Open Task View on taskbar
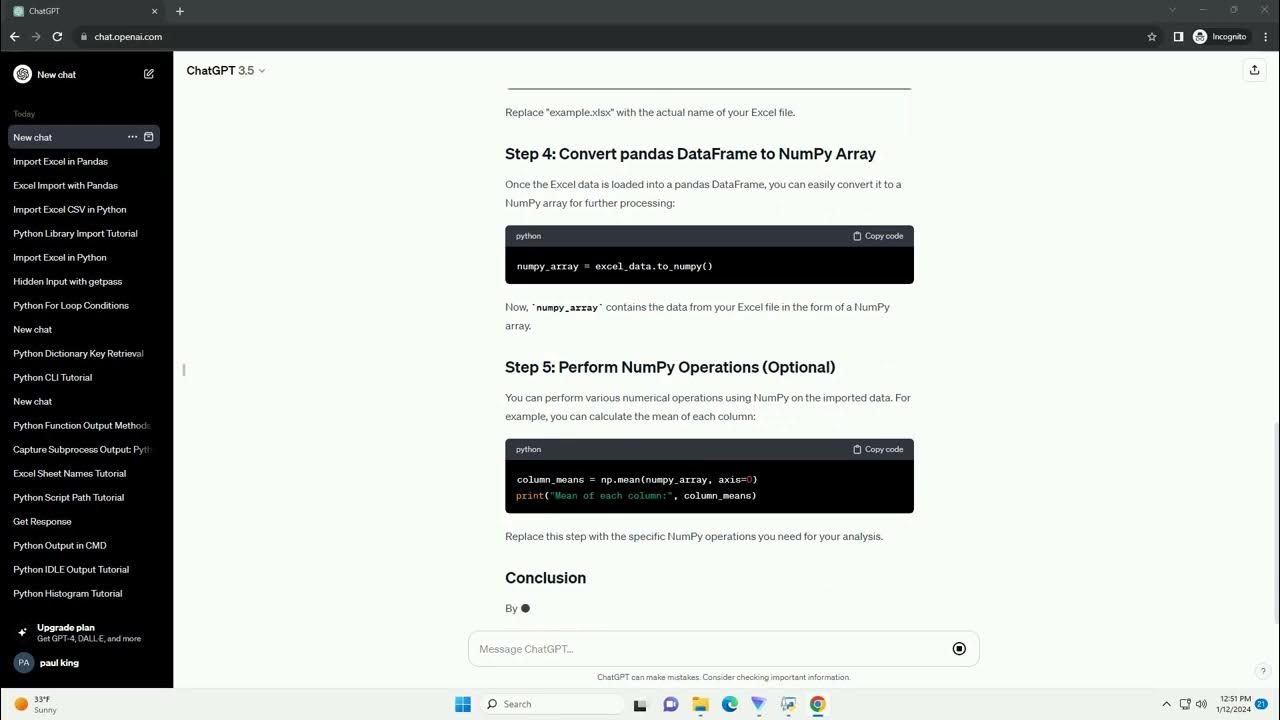The width and height of the screenshot is (1280, 720). [641, 704]
